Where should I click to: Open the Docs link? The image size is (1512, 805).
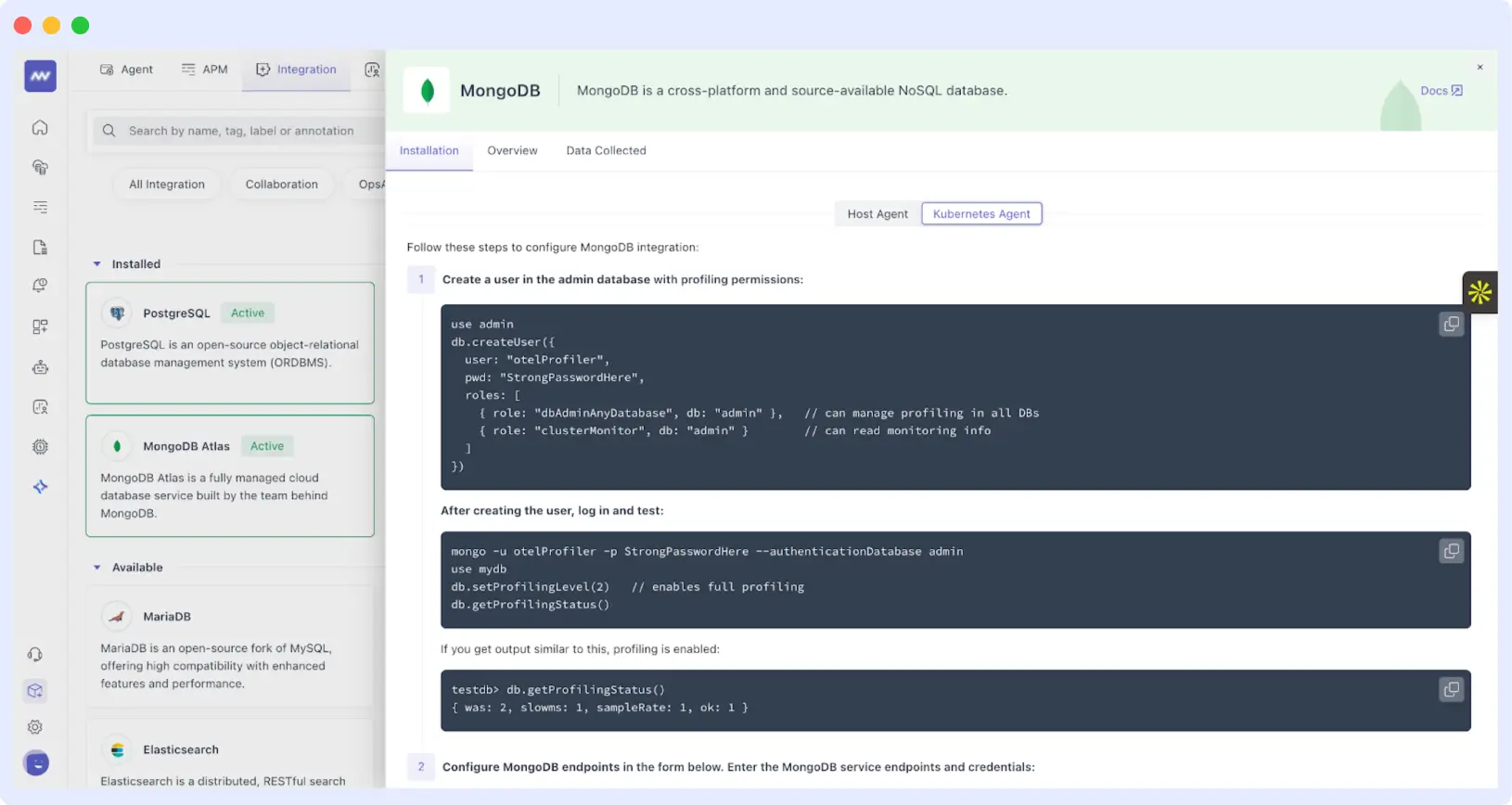click(1442, 90)
